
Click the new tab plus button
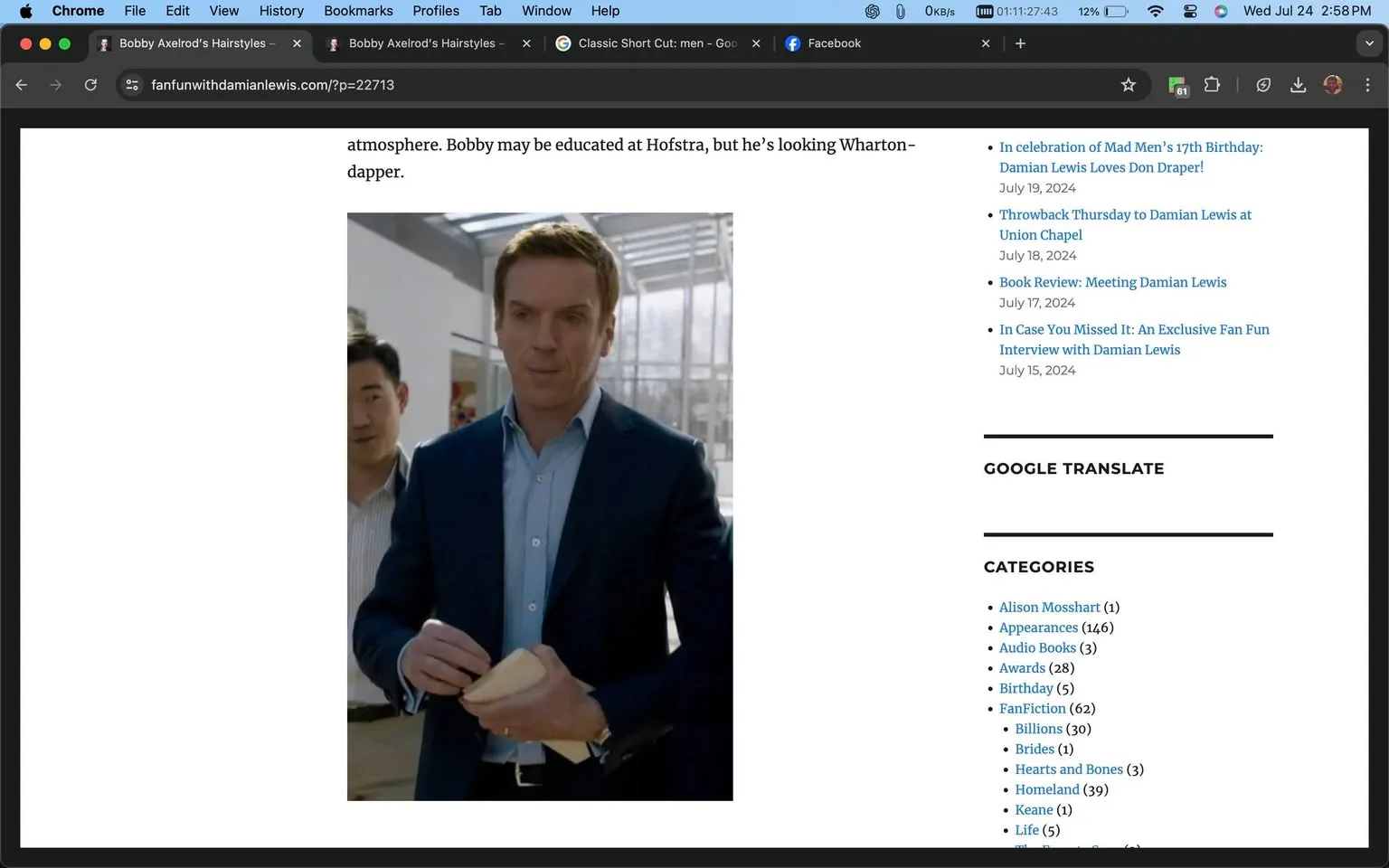coord(1020,42)
